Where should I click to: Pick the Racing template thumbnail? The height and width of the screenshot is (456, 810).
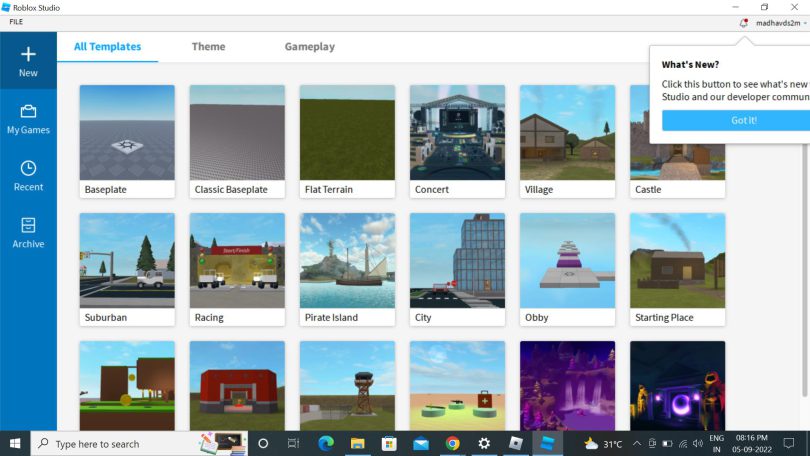click(237, 260)
